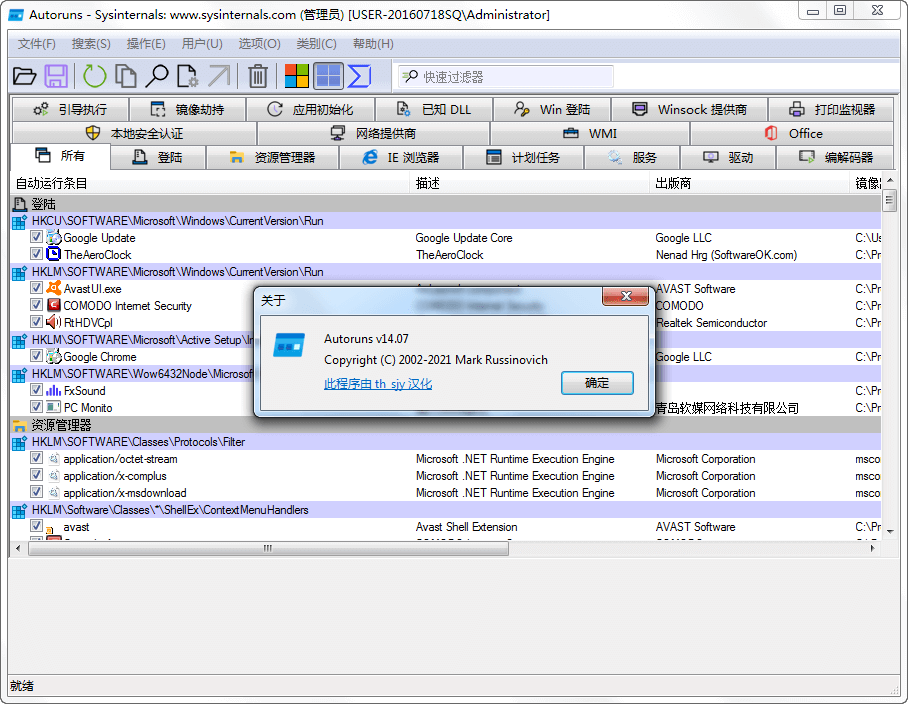Image resolution: width=908 pixels, height=704 pixels.
Task: Switch to the 已知 DLL tab
Action: tap(434, 109)
